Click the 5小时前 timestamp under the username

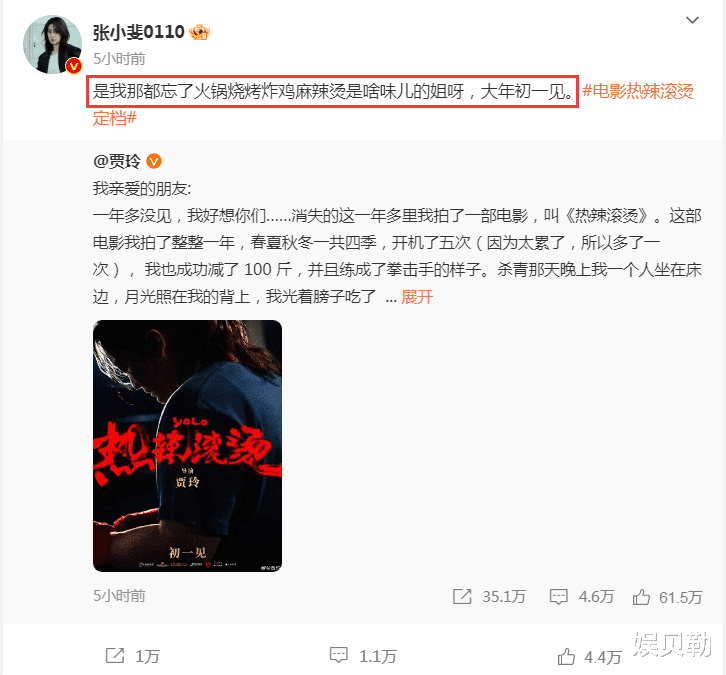pyautogui.click(x=119, y=59)
